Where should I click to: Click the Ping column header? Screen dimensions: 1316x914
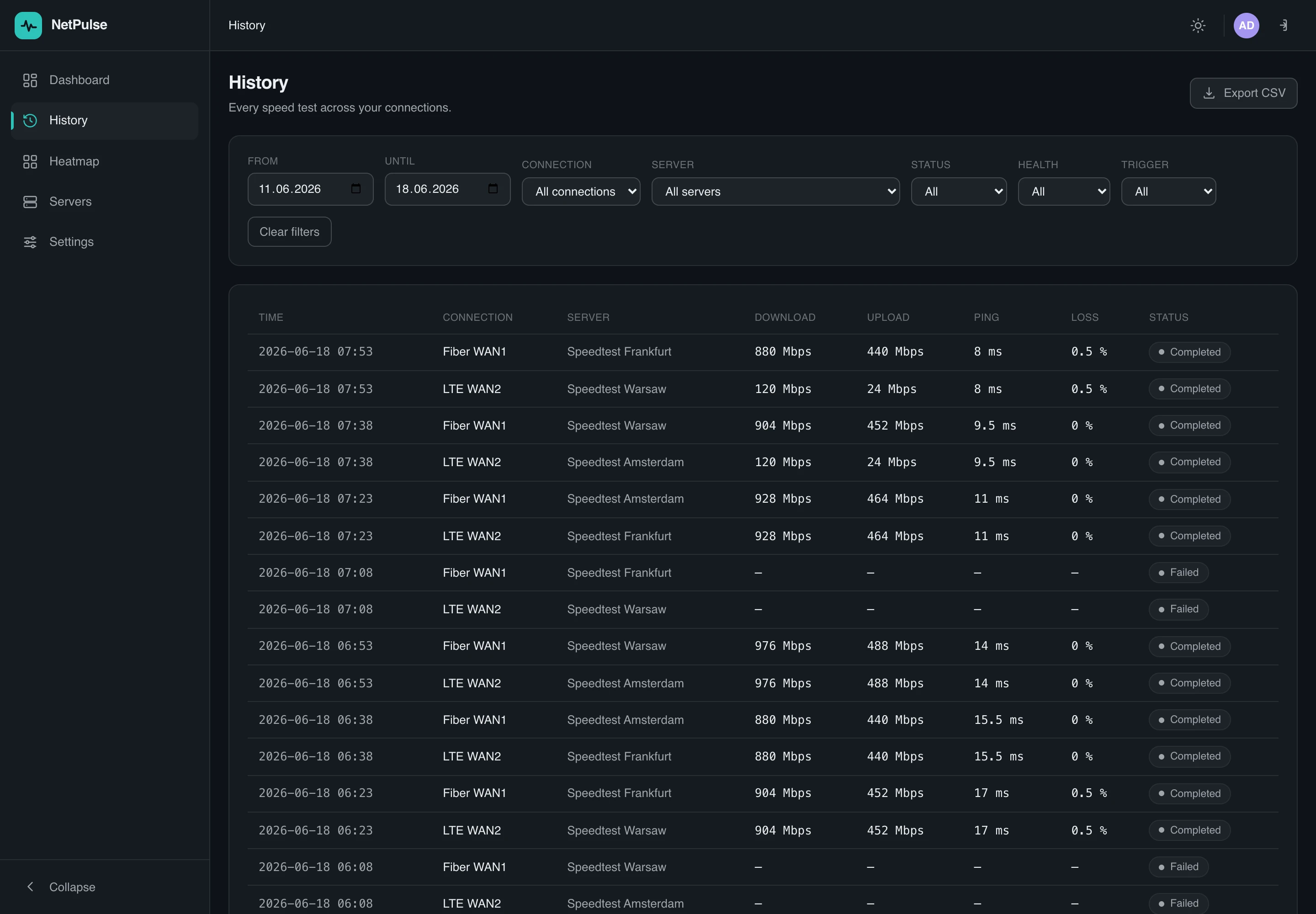coord(986,317)
